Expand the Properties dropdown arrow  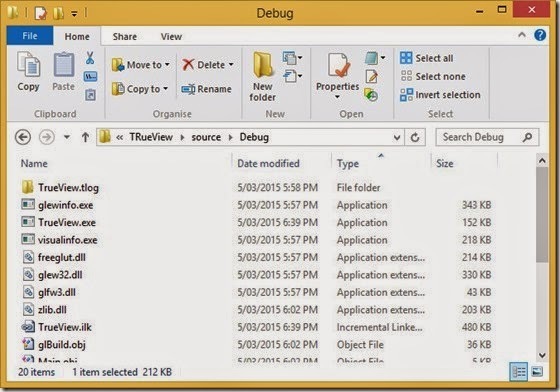click(337, 97)
